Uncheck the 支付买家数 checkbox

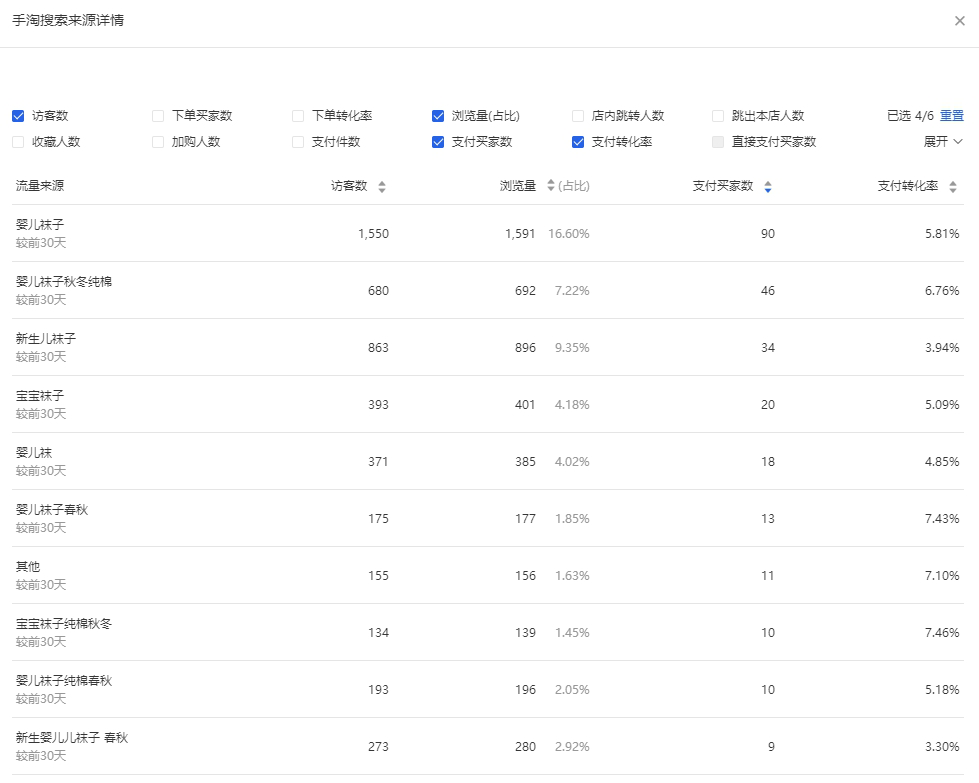tap(438, 142)
